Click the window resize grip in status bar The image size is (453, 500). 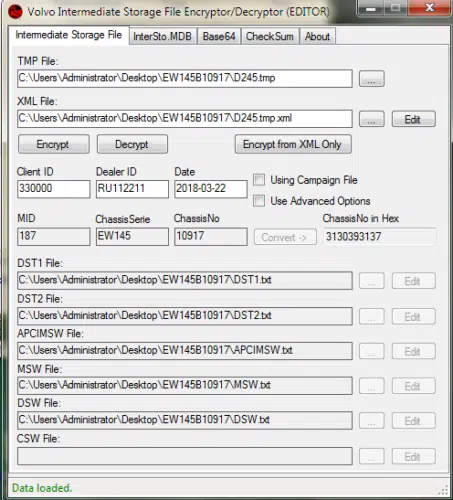point(443,490)
